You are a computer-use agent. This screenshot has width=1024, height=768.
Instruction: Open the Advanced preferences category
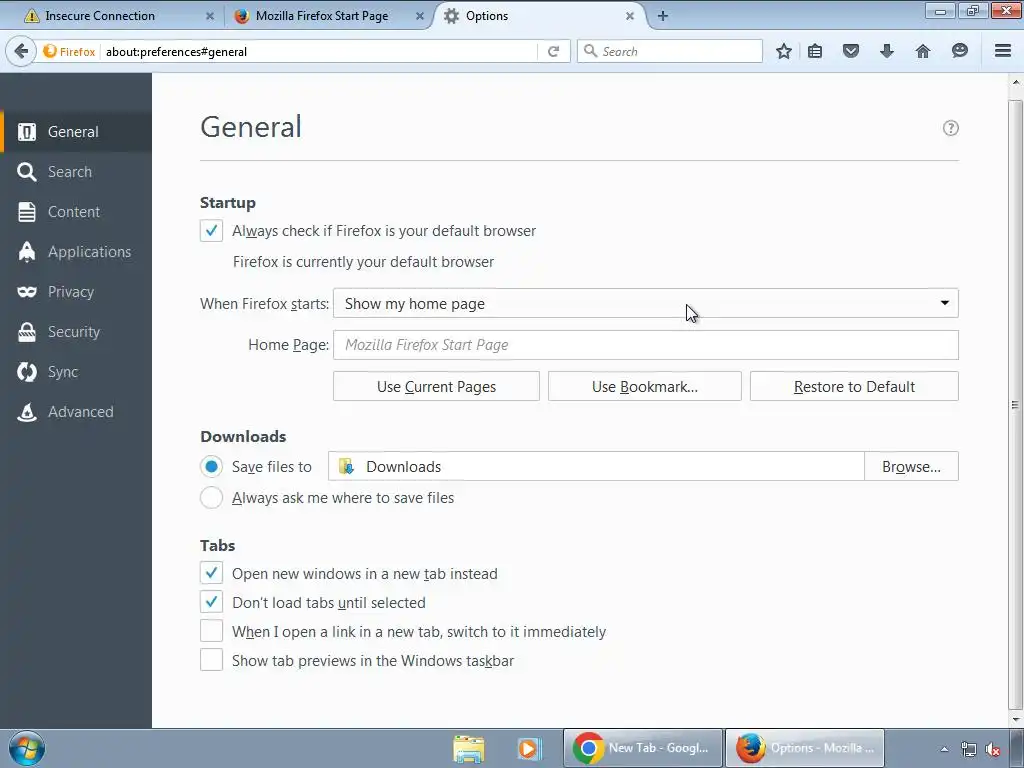pyautogui.click(x=76, y=411)
